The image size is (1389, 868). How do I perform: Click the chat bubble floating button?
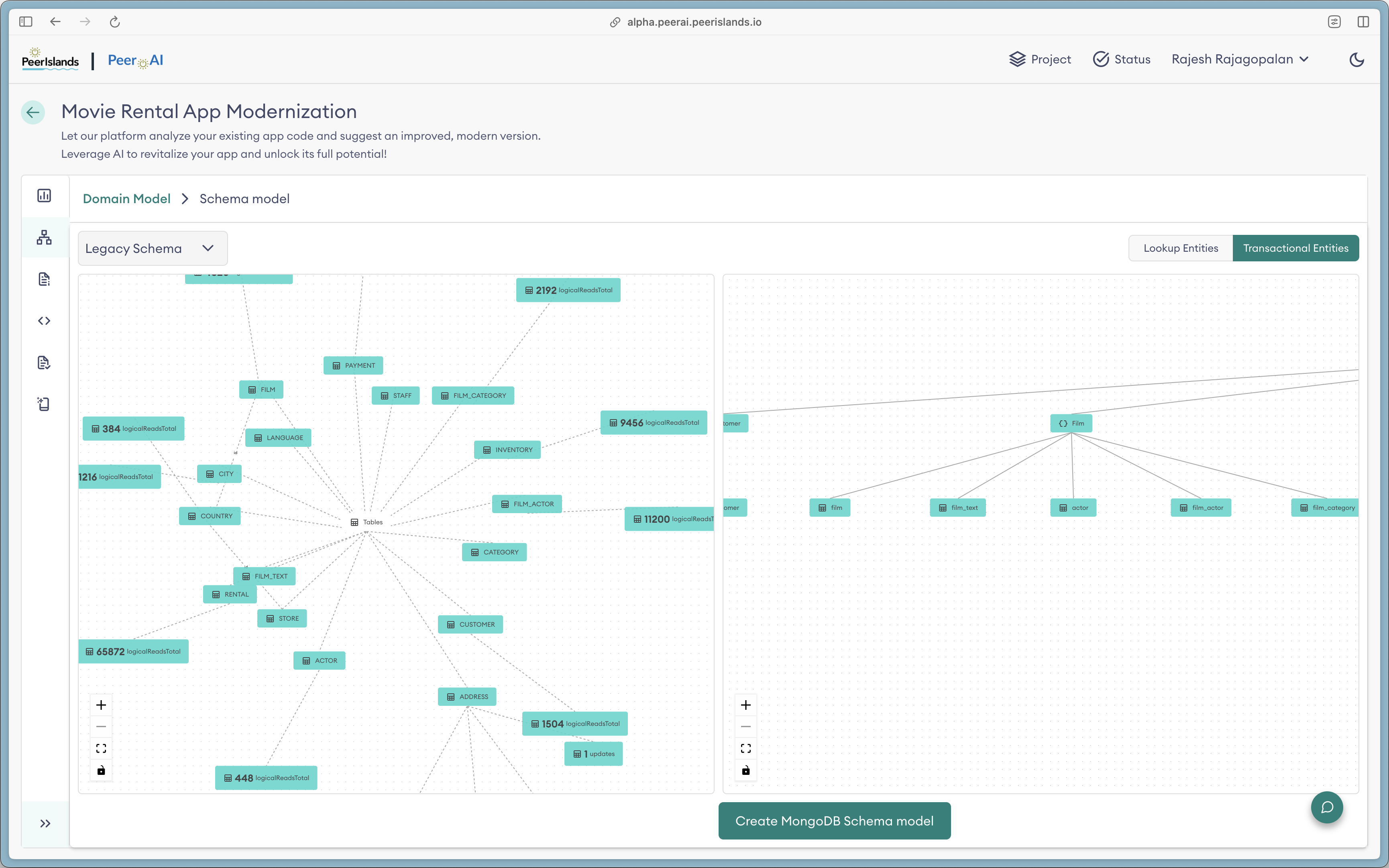click(x=1326, y=807)
